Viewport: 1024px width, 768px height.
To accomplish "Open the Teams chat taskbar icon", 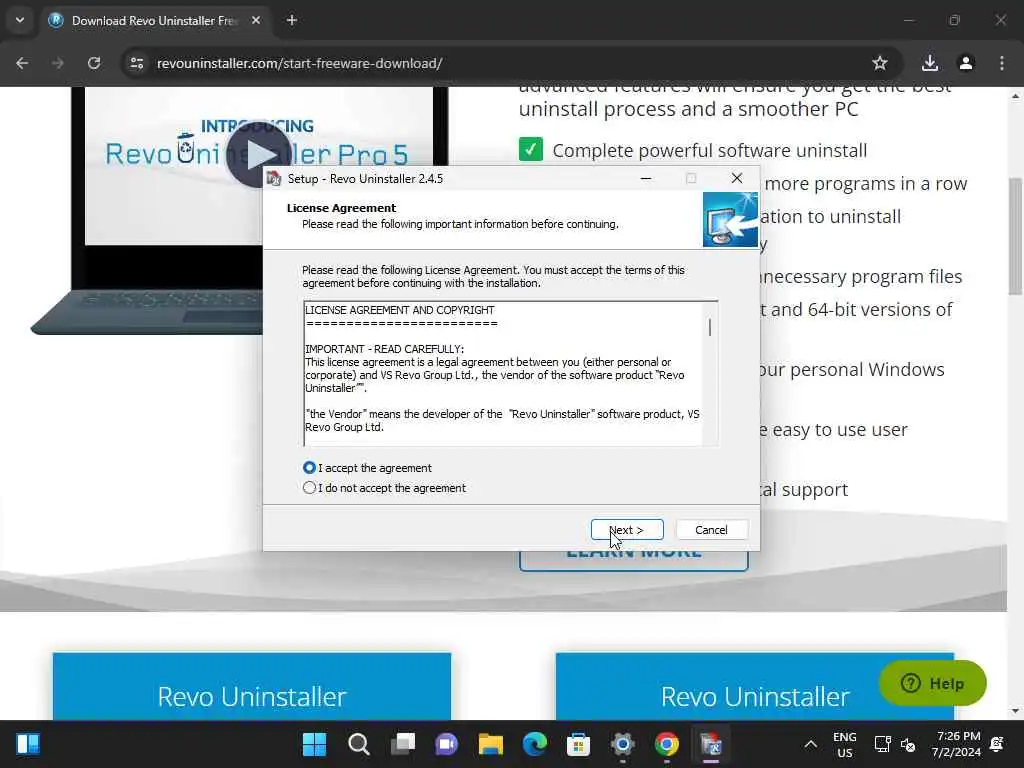I will click(x=447, y=744).
